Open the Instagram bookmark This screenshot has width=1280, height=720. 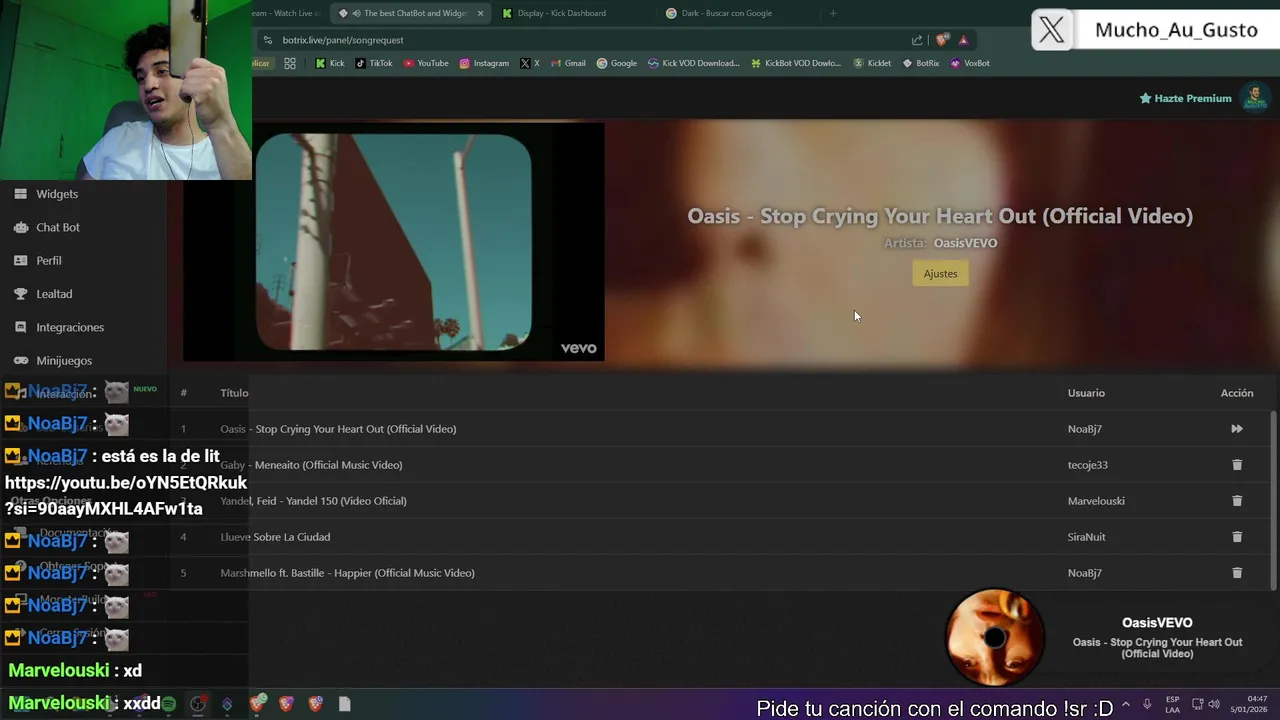(484, 63)
